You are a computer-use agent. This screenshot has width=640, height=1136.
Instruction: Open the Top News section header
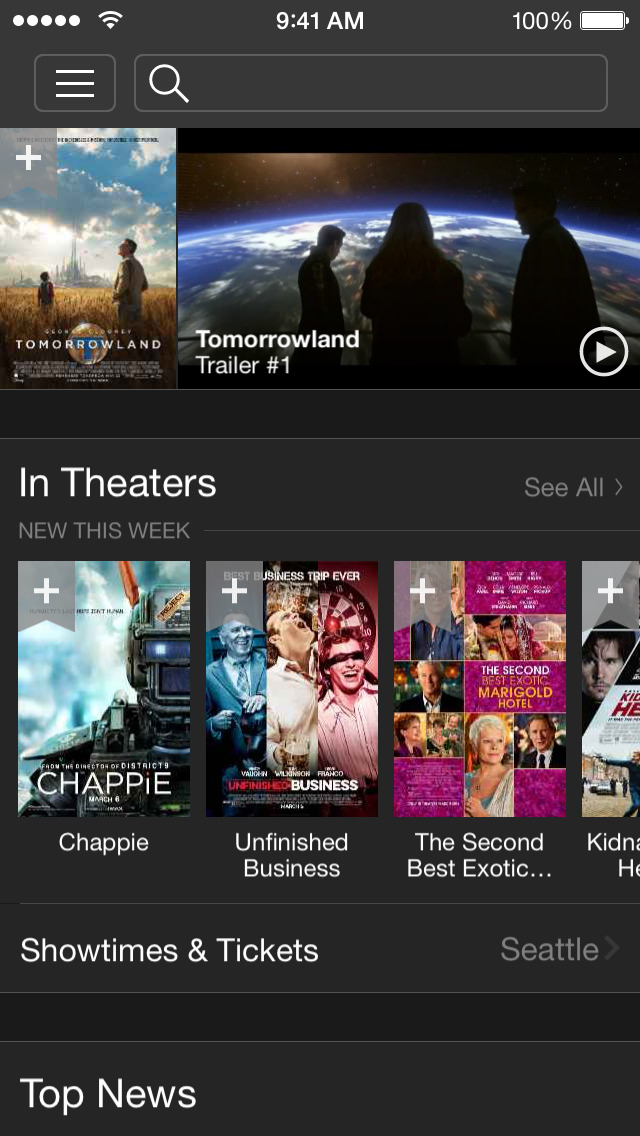pyautogui.click(x=108, y=1093)
